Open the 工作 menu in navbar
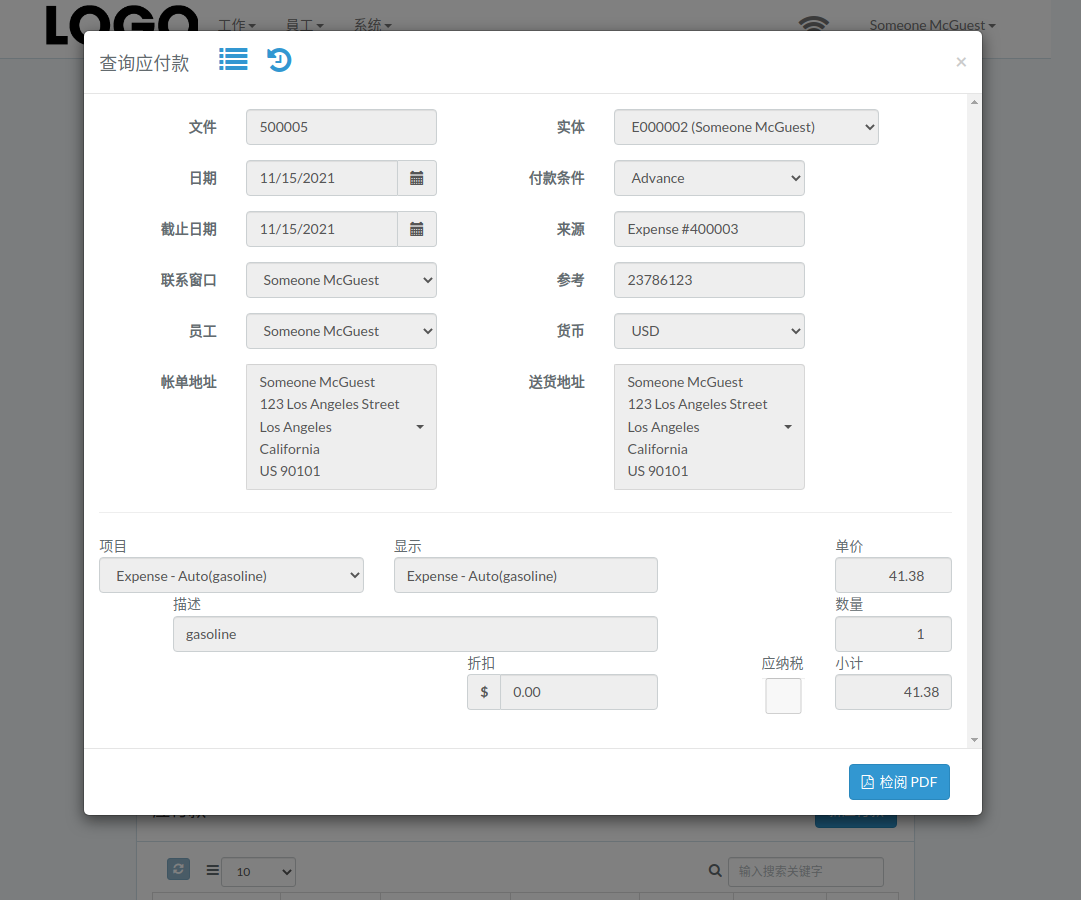The height and width of the screenshot is (900, 1081). coord(236,25)
